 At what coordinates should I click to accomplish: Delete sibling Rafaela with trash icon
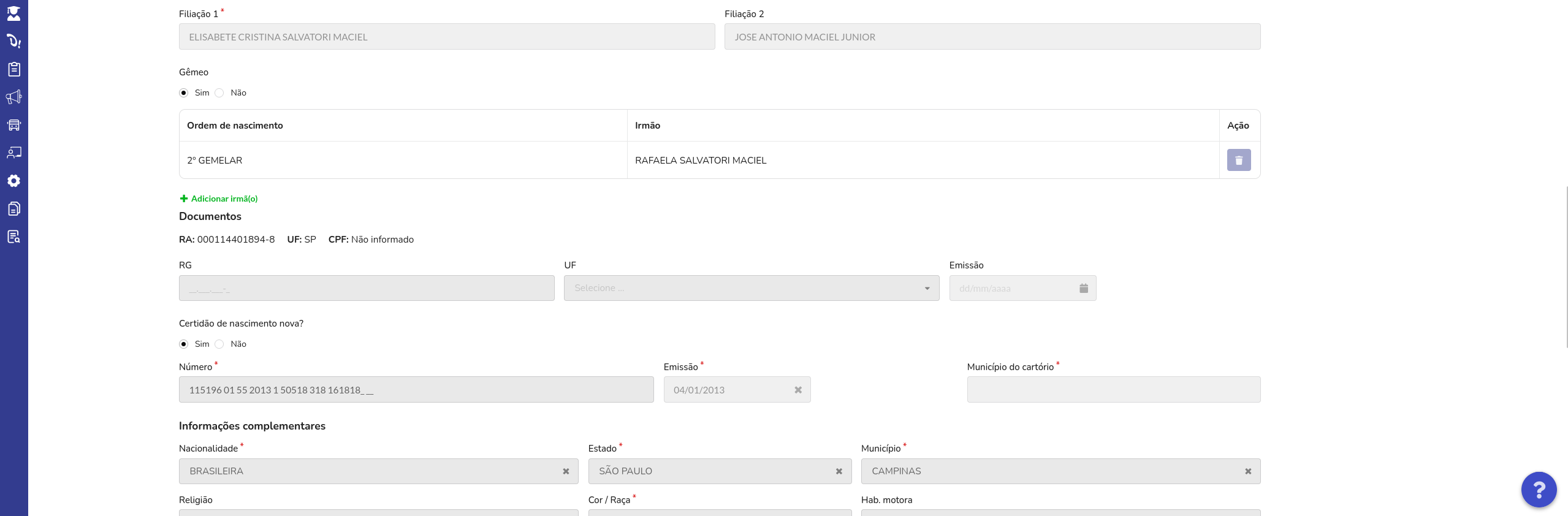click(1238, 160)
